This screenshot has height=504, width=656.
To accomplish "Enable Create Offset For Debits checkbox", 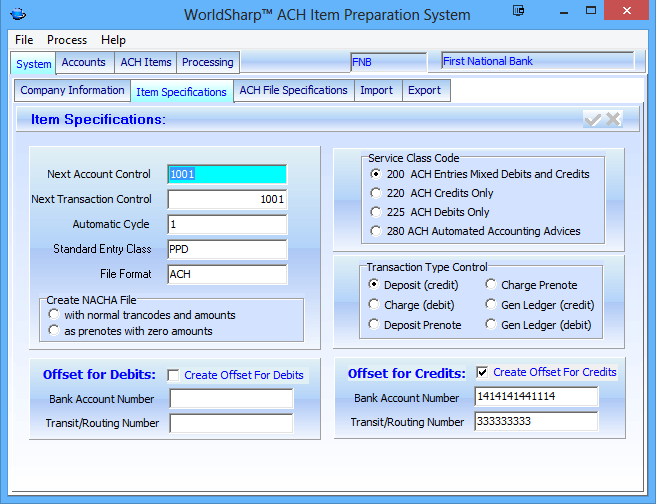I will (173, 375).
